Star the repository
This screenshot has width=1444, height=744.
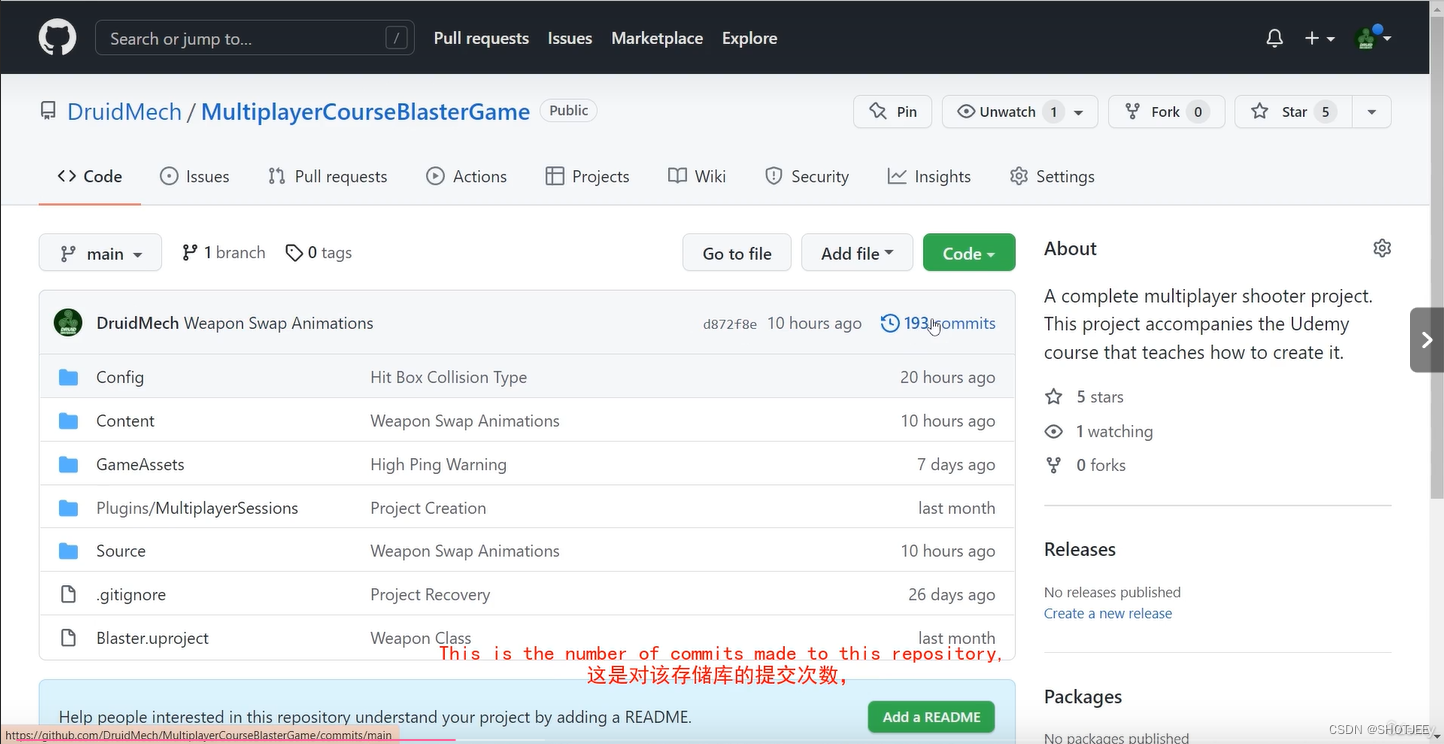tap(1294, 112)
